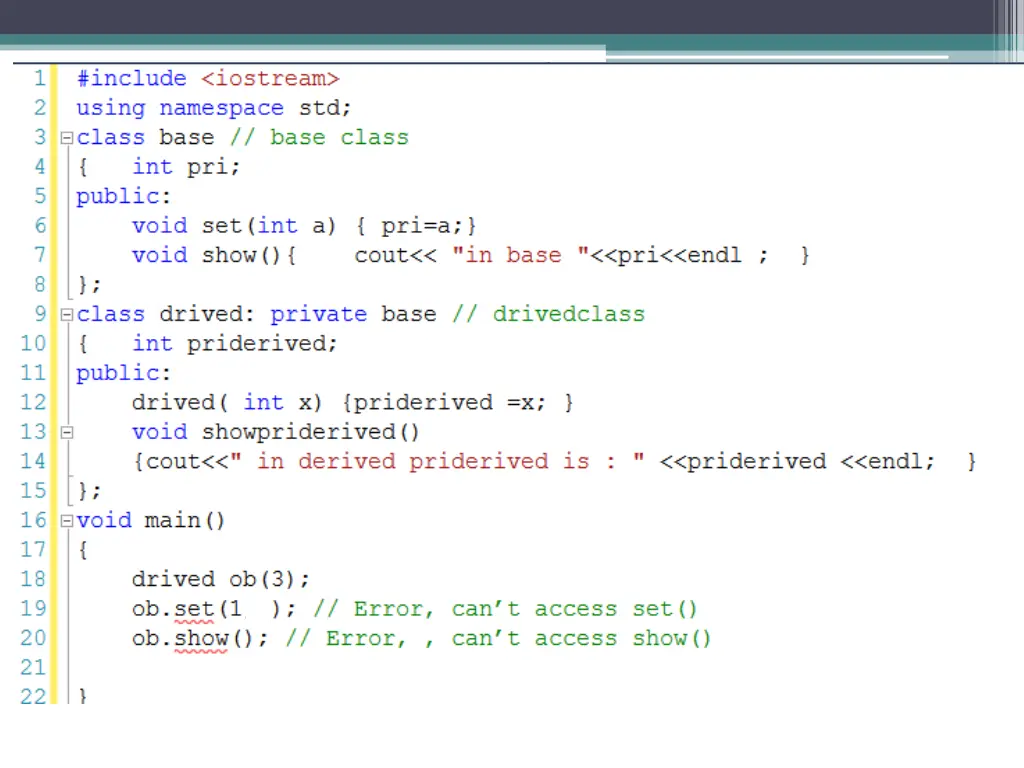
Task: Collapse the void main() fold marker
Action: point(66,521)
